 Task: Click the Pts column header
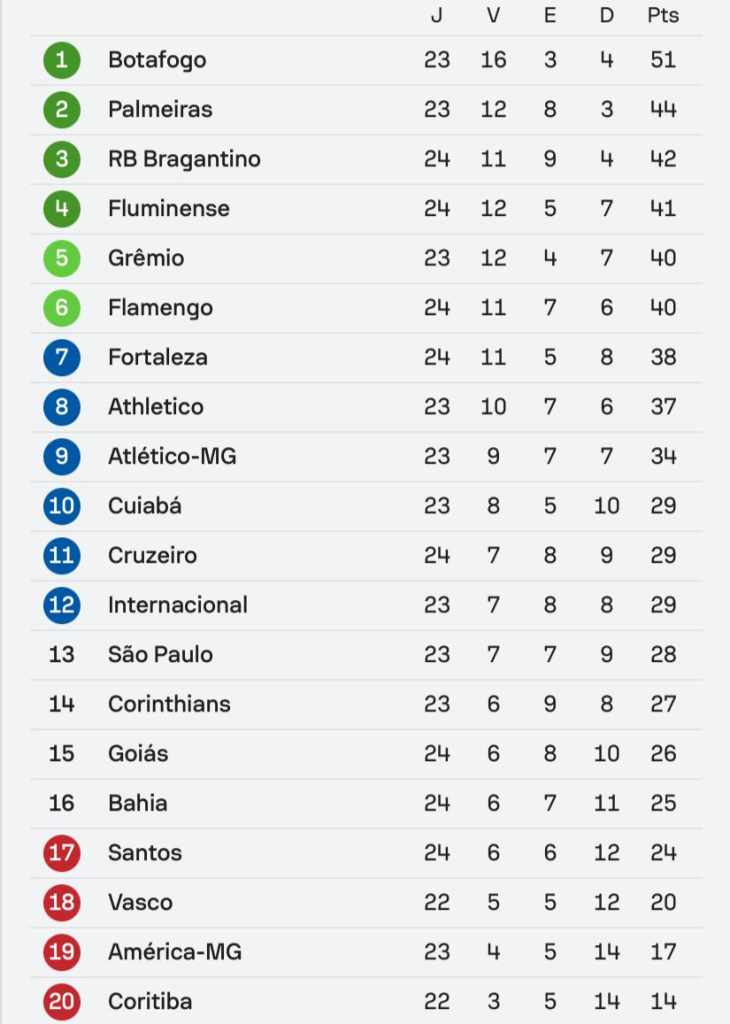pos(663,15)
